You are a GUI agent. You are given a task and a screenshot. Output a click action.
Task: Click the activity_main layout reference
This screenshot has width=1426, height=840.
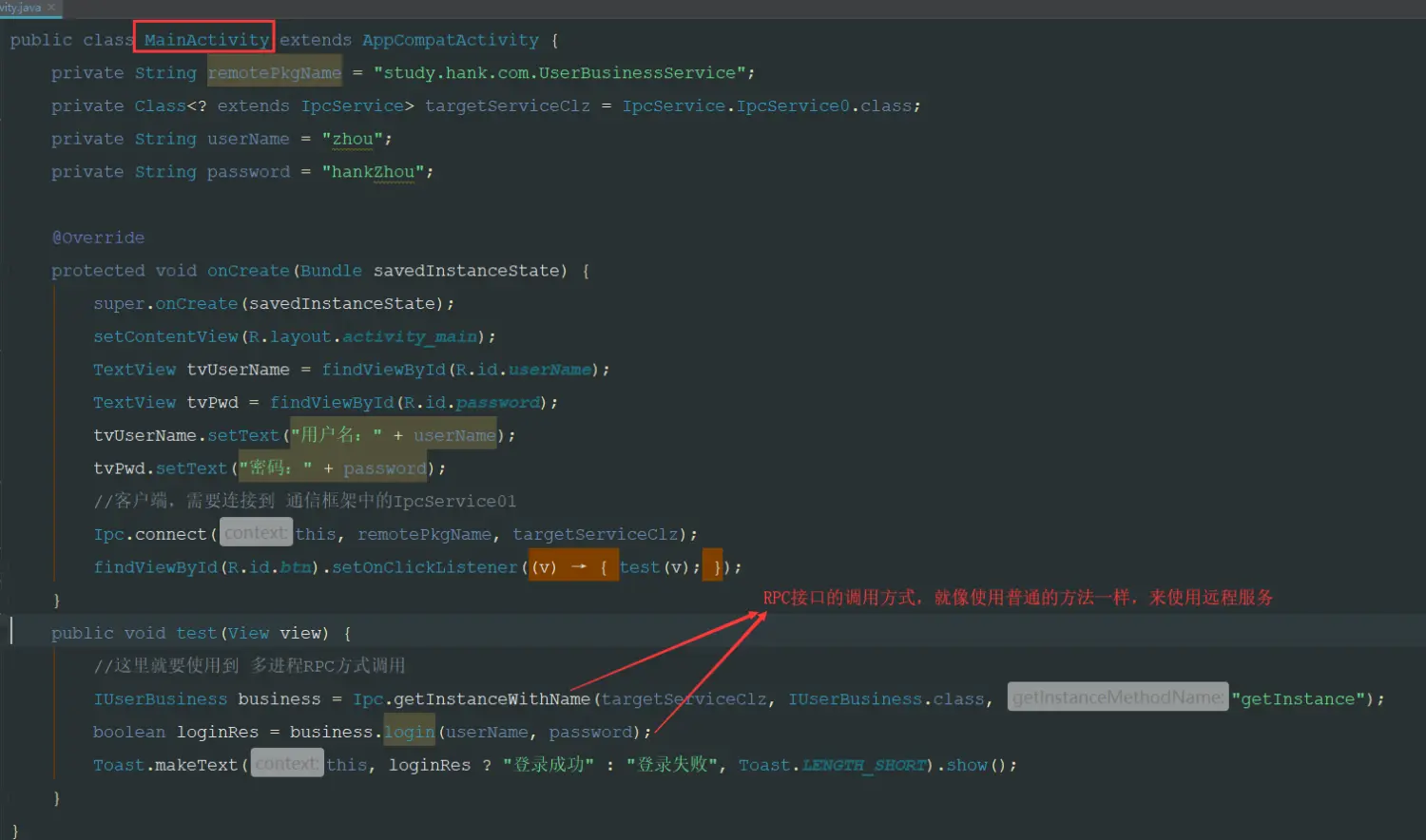pos(410,336)
